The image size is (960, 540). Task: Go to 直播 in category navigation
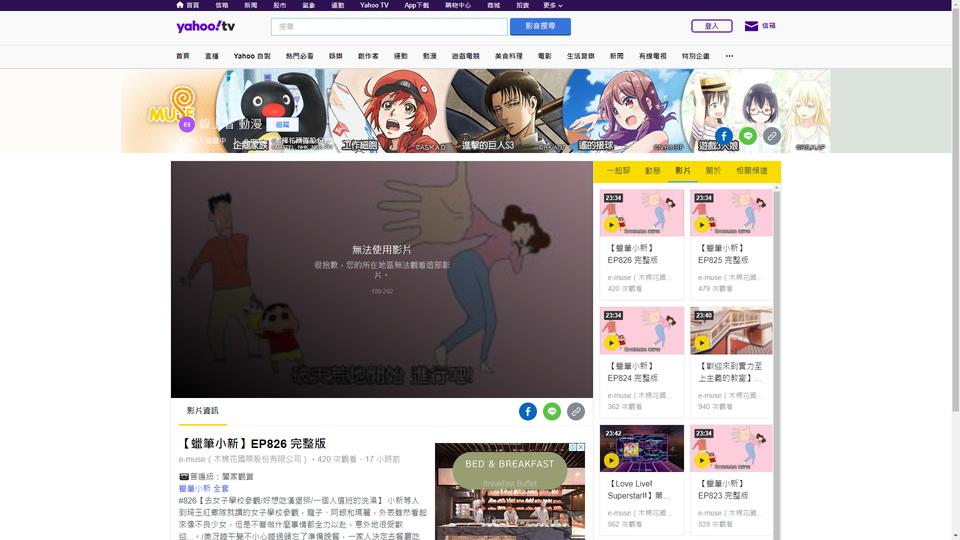point(212,56)
